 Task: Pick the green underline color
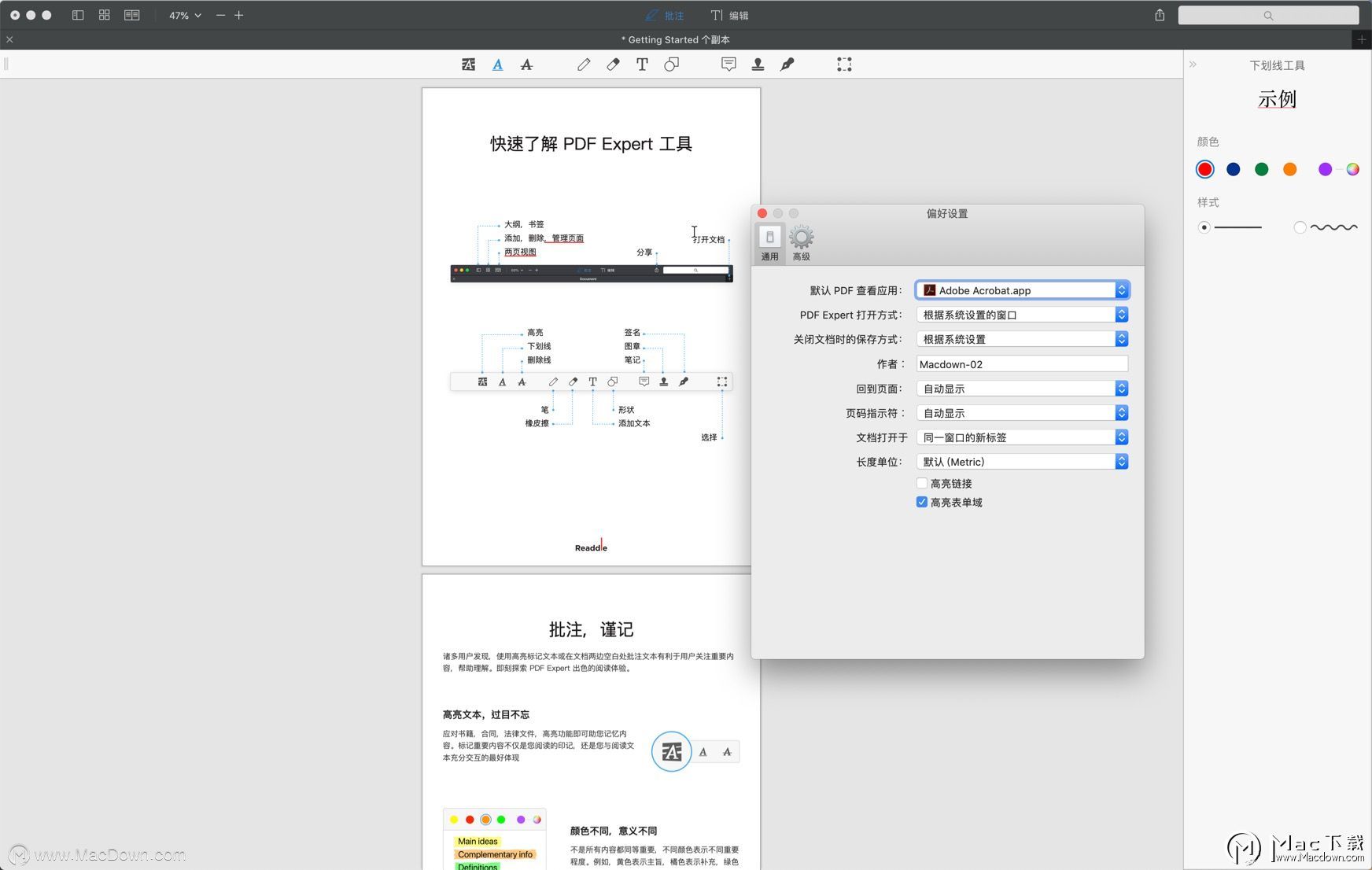pos(1262,169)
